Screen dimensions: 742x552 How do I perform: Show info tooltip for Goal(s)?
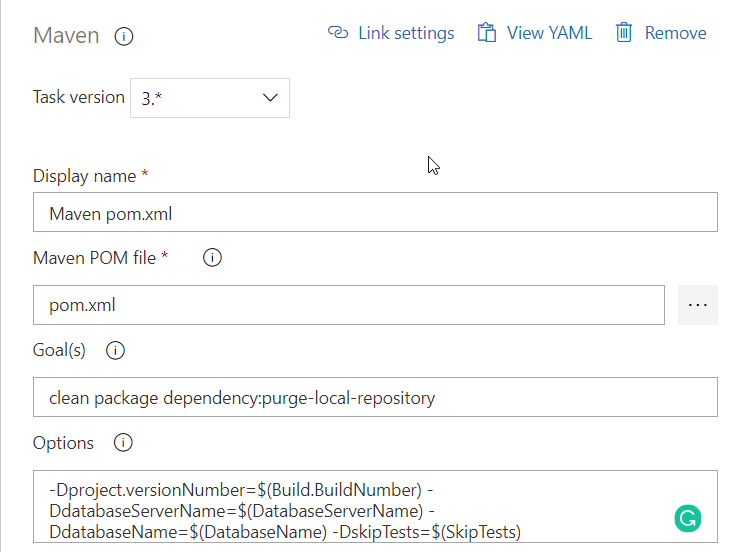click(x=115, y=351)
